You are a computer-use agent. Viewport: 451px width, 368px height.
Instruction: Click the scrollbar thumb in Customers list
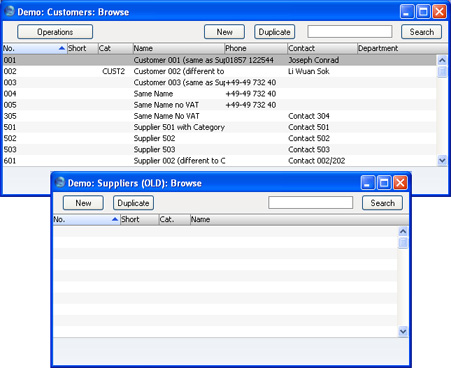442,71
